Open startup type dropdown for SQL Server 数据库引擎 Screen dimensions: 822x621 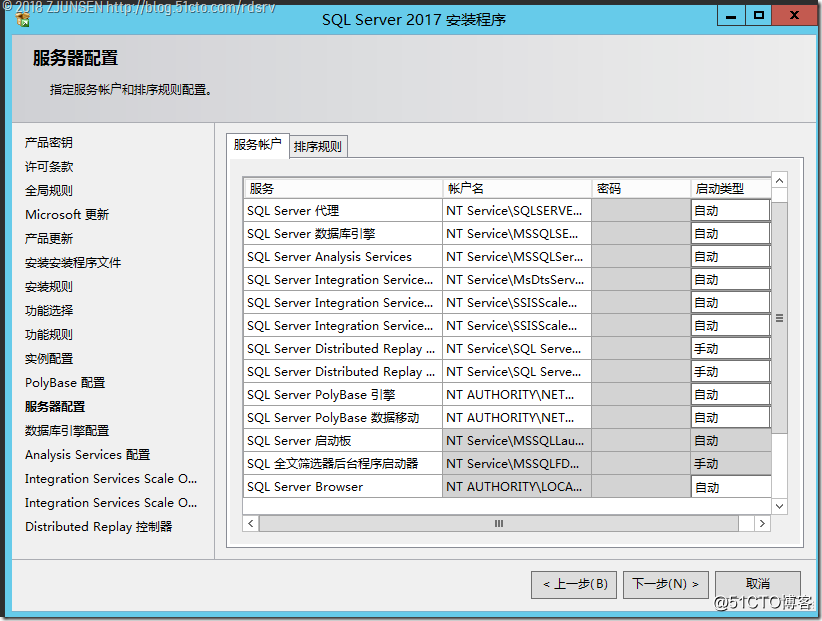pyautogui.click(x=731, y=234)
